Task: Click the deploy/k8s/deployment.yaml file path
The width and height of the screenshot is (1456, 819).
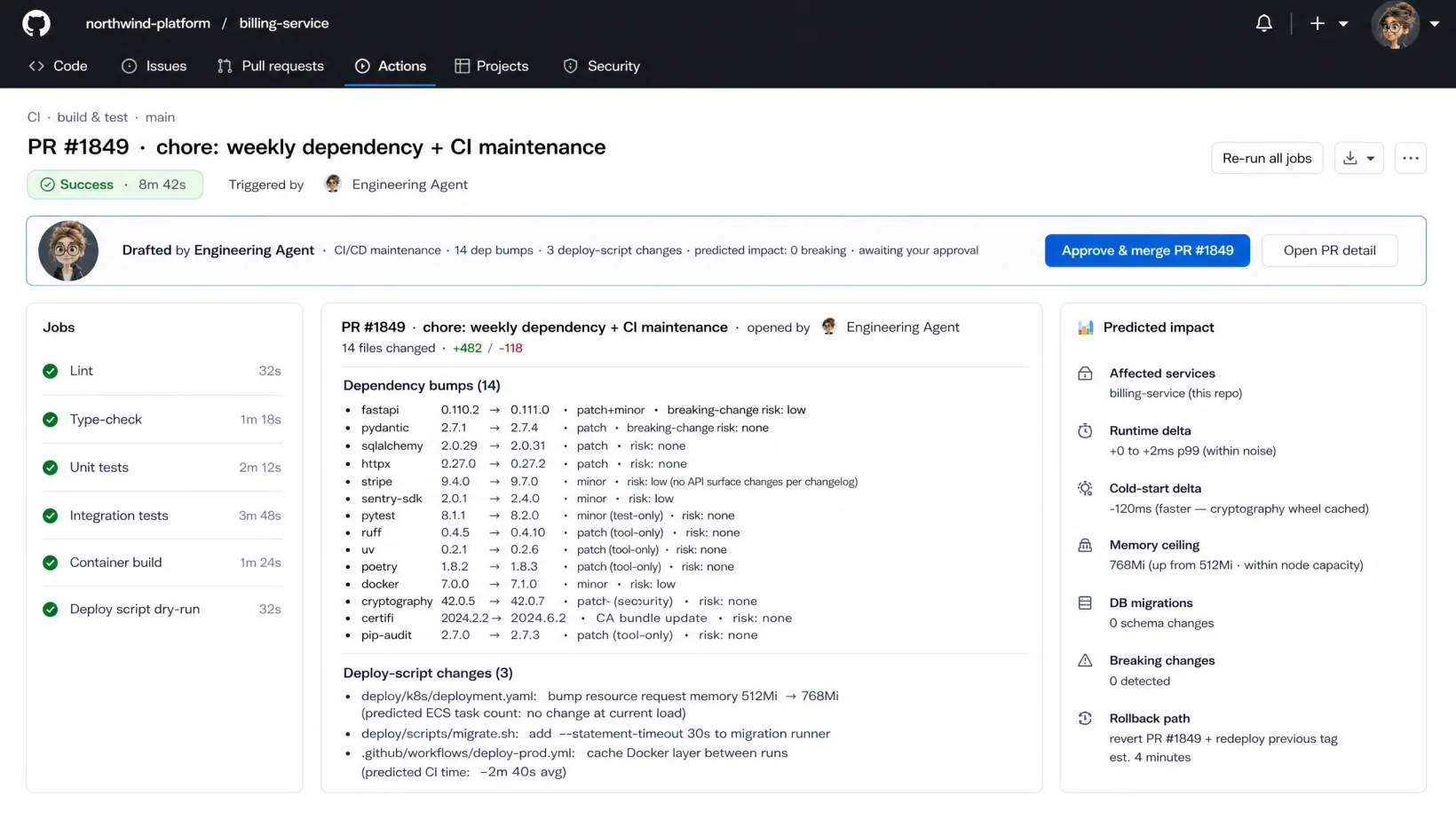Action: [x=449, y=697]
